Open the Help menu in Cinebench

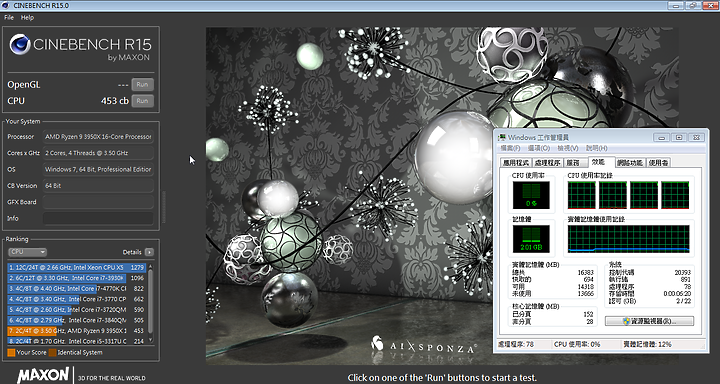pos(27,17)
